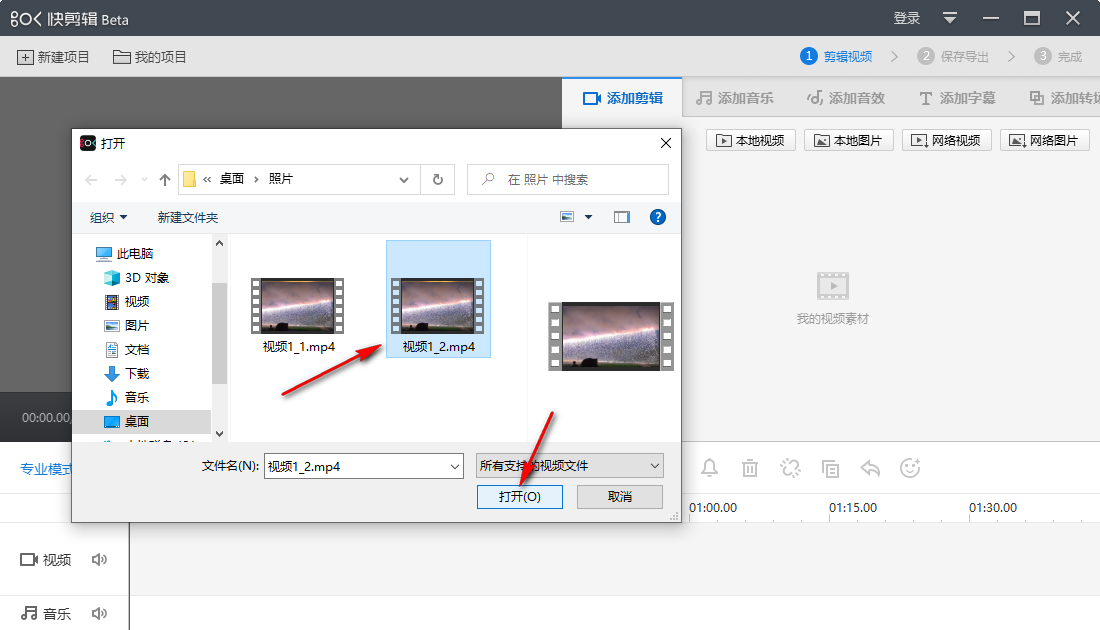1100x630 pixels.
Task: Switch to the 添加音效 tab
Action: point(846,98)
